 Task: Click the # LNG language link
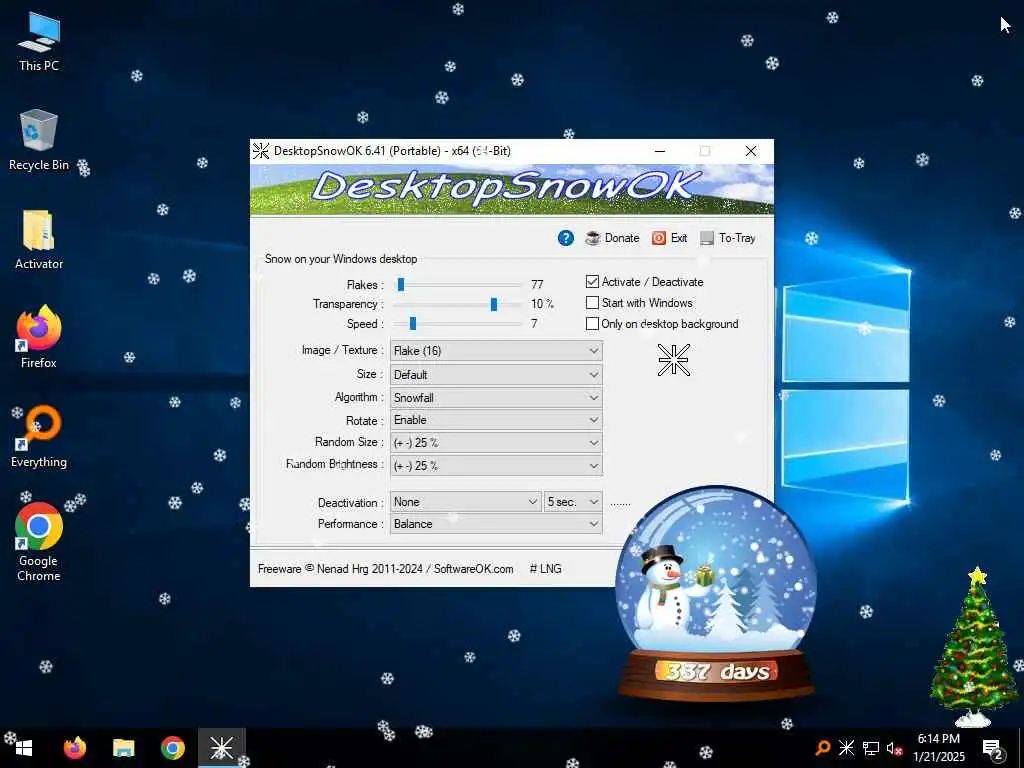point(545,569)
